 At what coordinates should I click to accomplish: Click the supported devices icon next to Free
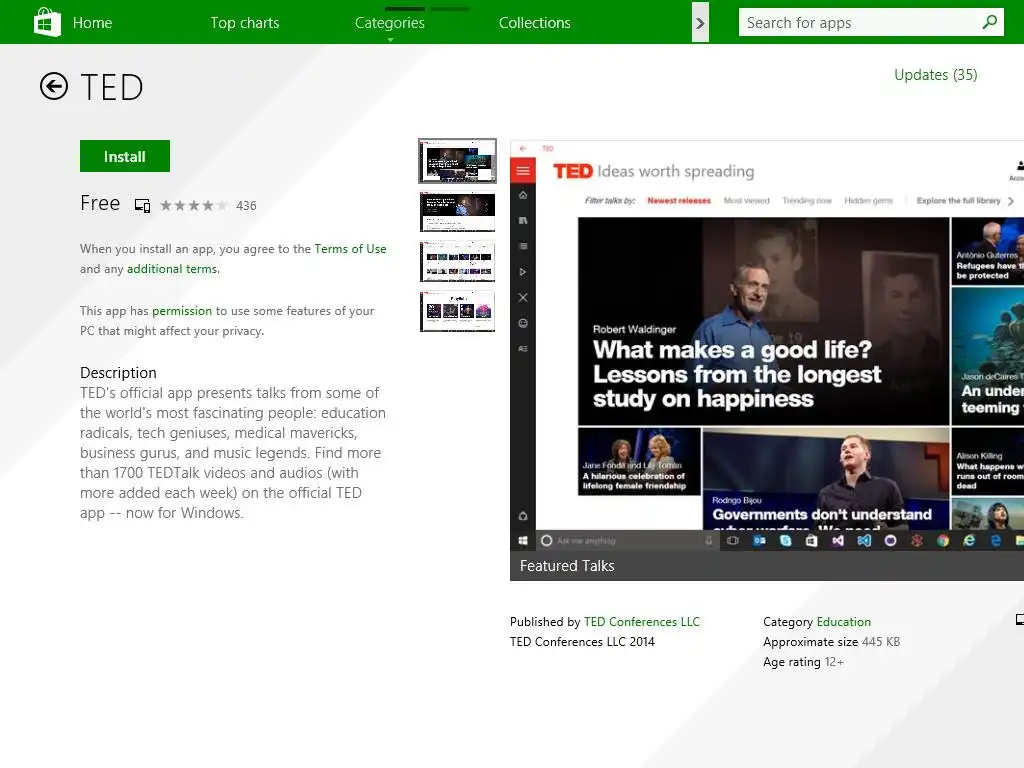coord(142,206)
